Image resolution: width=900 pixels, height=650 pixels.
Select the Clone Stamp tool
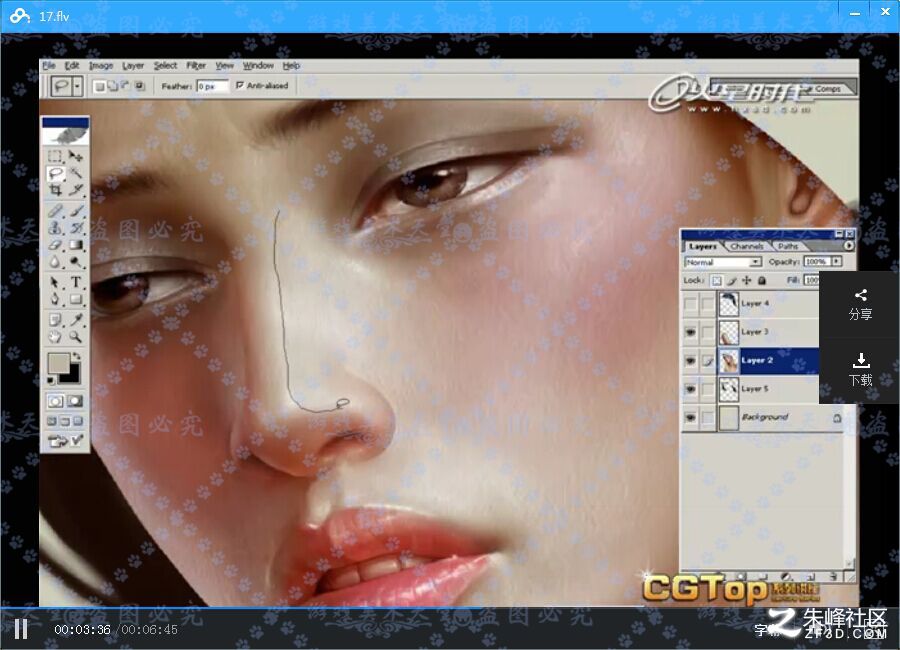click(x=55, y=228)
